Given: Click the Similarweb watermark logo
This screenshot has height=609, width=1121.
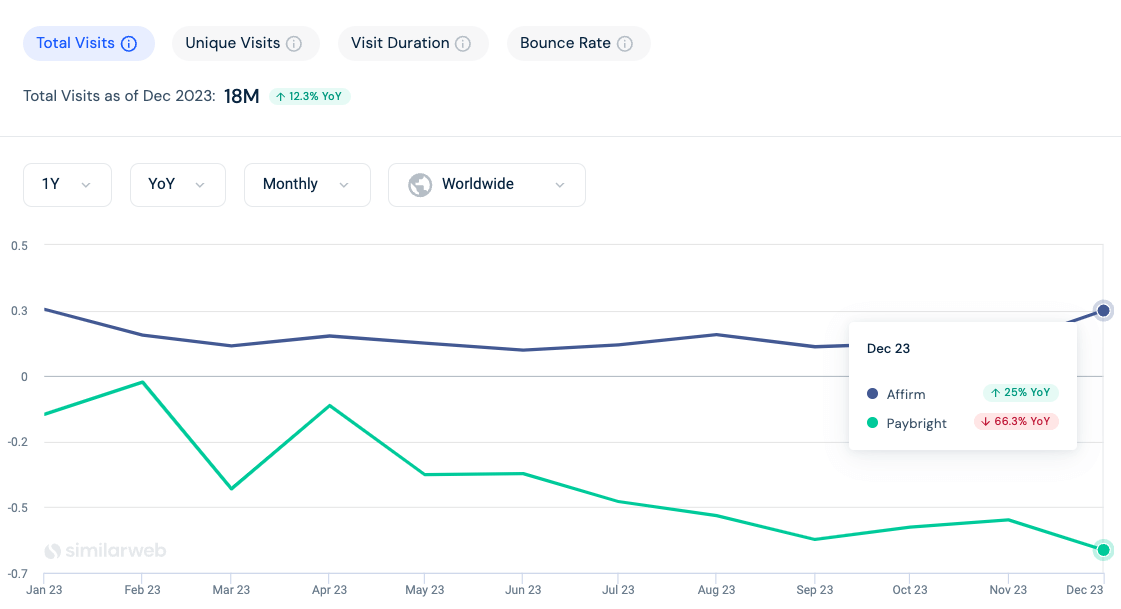Looking at the screenshot, I should 104,550.
